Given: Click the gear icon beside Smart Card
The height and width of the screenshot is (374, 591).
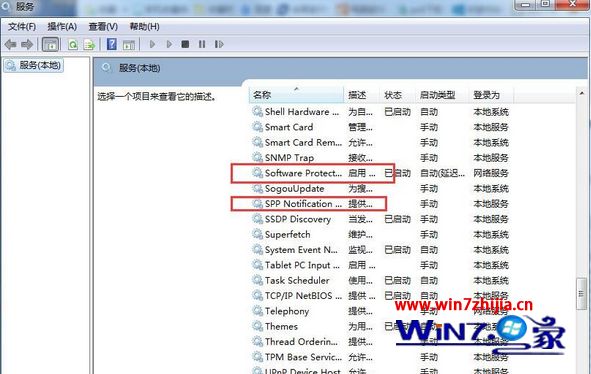Looking at the screenshot, I should tap(257, 127).
